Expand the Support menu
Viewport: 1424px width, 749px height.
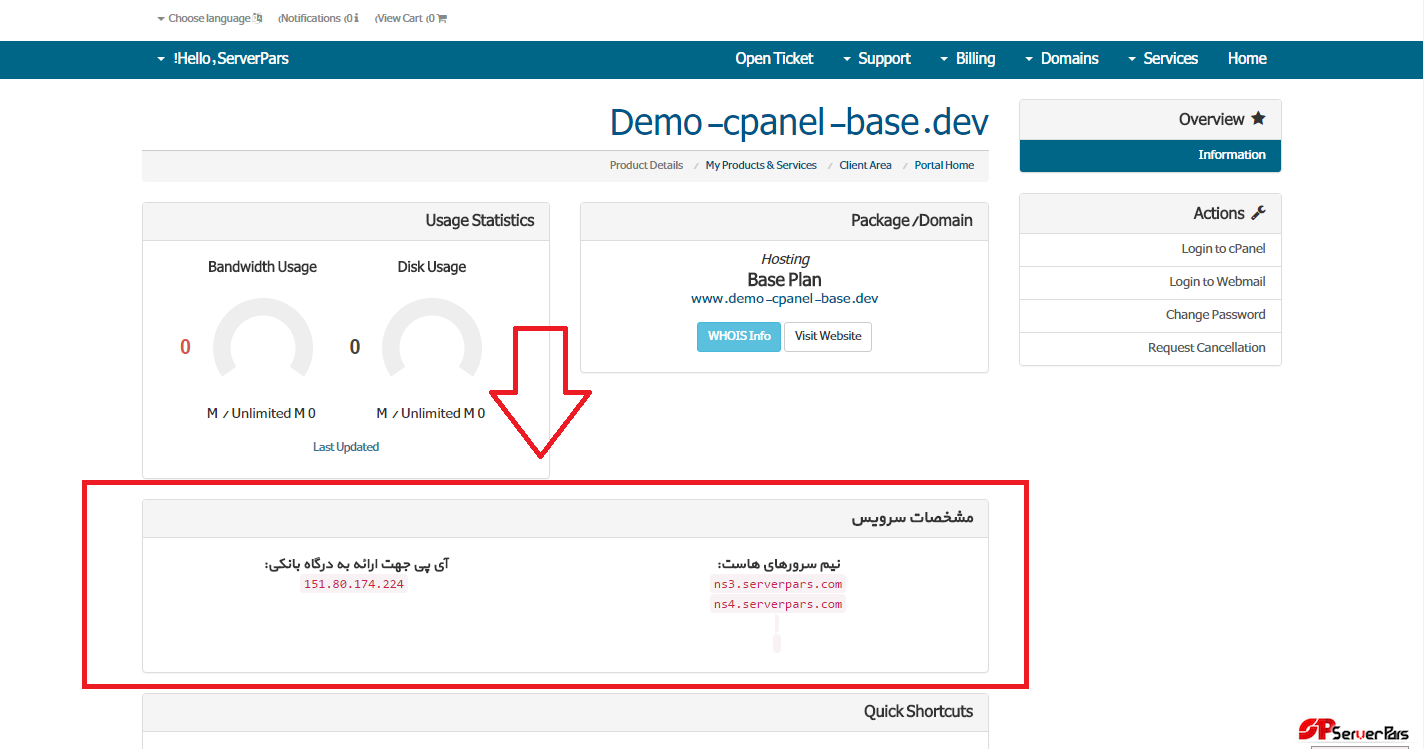pyautogui.click(x=877, y=59)
